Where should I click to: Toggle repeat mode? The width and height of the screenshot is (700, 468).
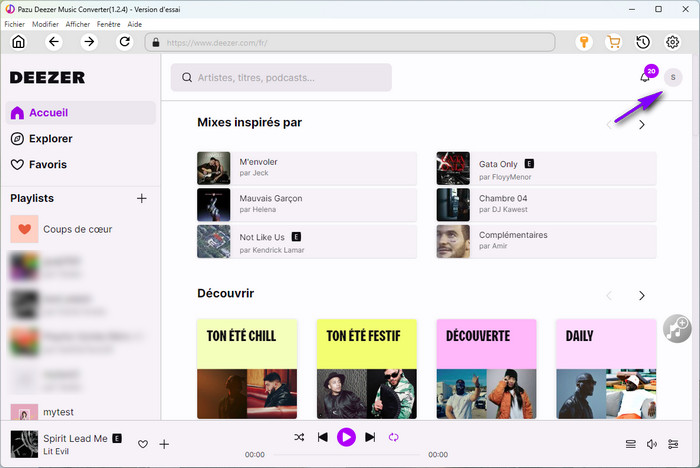(x=393, y=437)
